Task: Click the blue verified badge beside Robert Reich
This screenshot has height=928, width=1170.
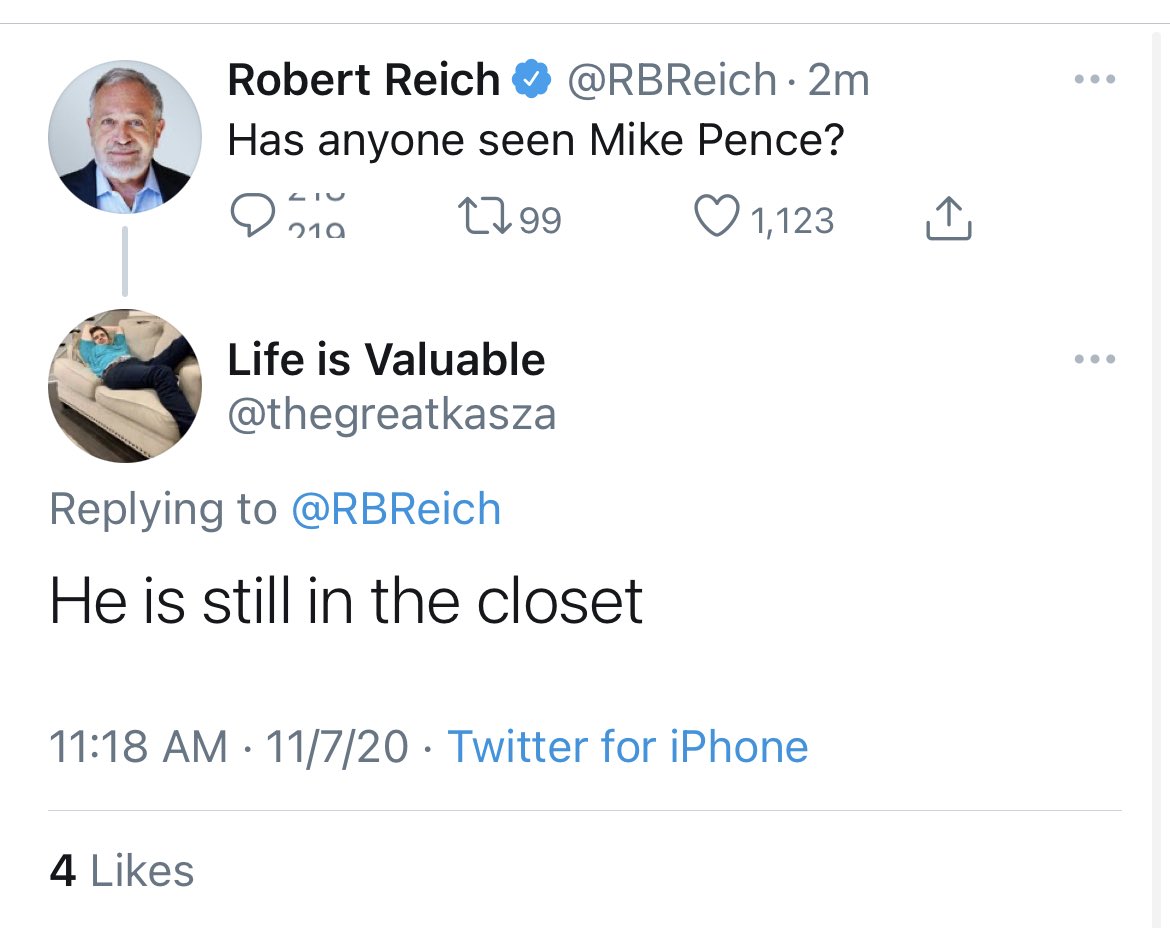Action: tap(533, 80)
